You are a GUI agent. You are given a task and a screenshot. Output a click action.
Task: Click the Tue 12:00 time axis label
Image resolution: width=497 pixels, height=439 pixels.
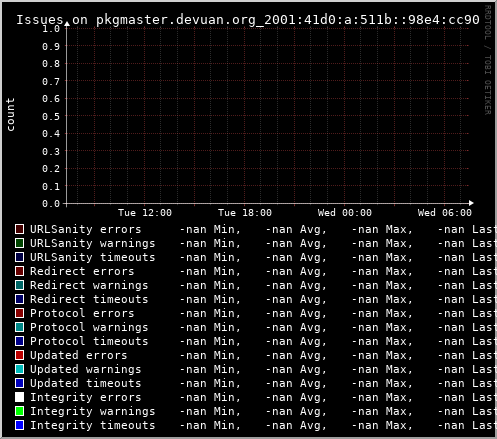(x=145, y=213)
